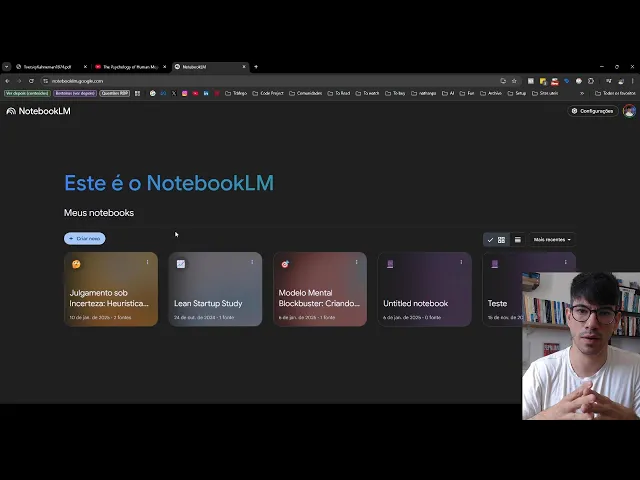Open the To watch bookmarks folder
The image size is (640, 480).
click(367, 93)
